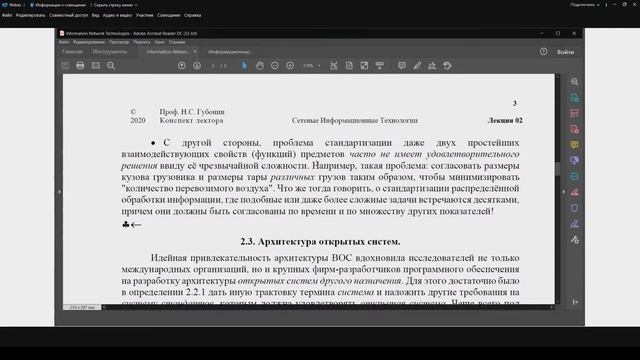Click the Full screen mode icon
Image resolution: width=640 pixels, height=360 pixels.
pos(364,66)
